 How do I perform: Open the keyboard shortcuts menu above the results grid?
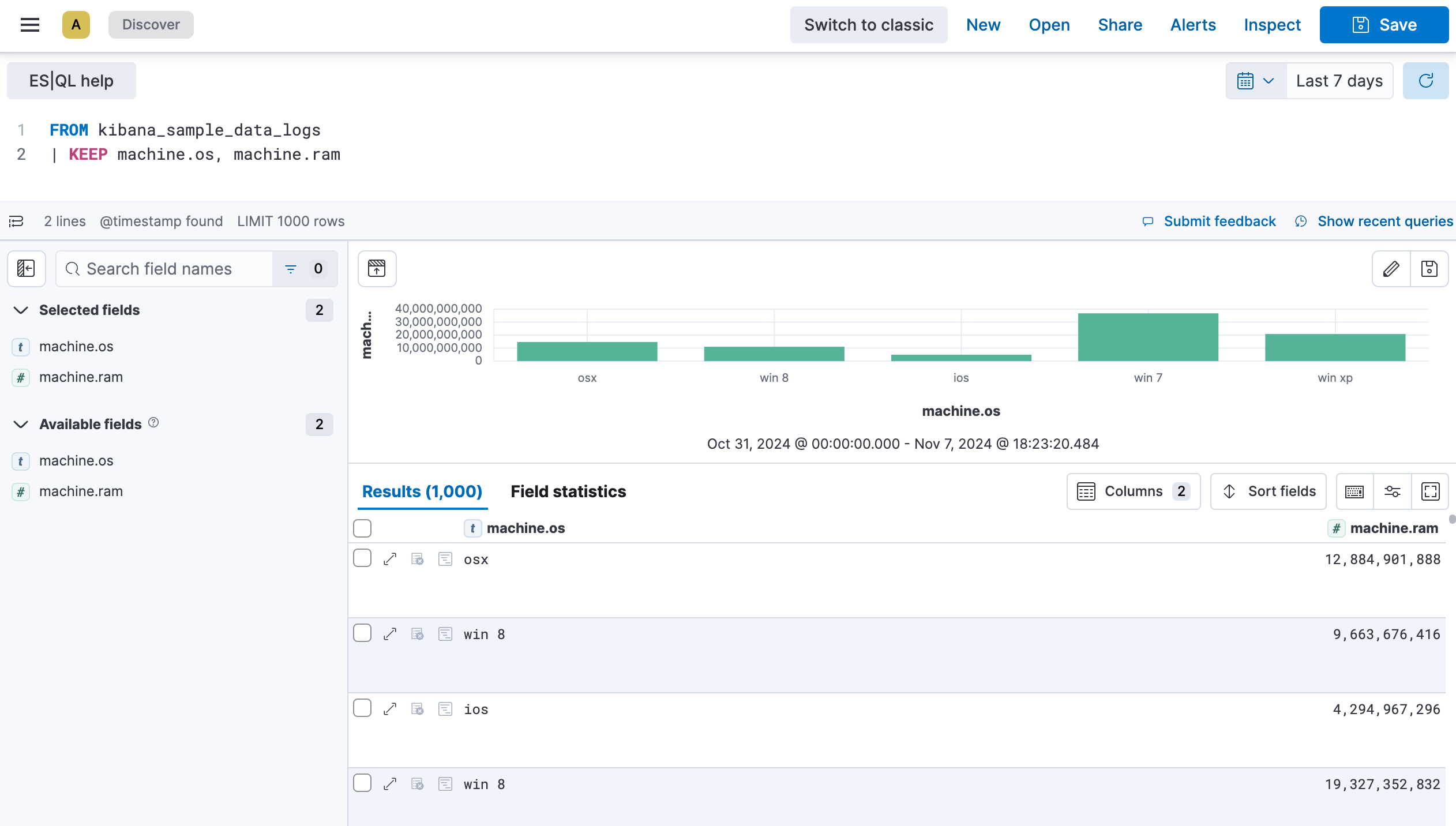tap(1353, 491)
